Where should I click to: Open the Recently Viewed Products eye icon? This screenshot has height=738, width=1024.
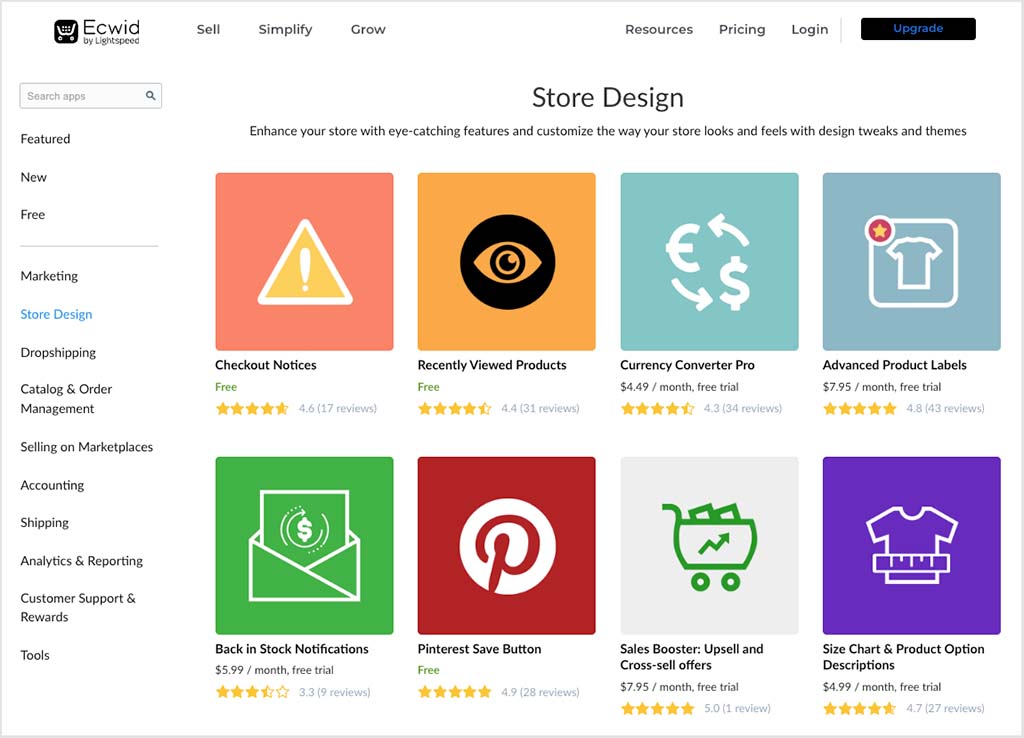point(507,261)
